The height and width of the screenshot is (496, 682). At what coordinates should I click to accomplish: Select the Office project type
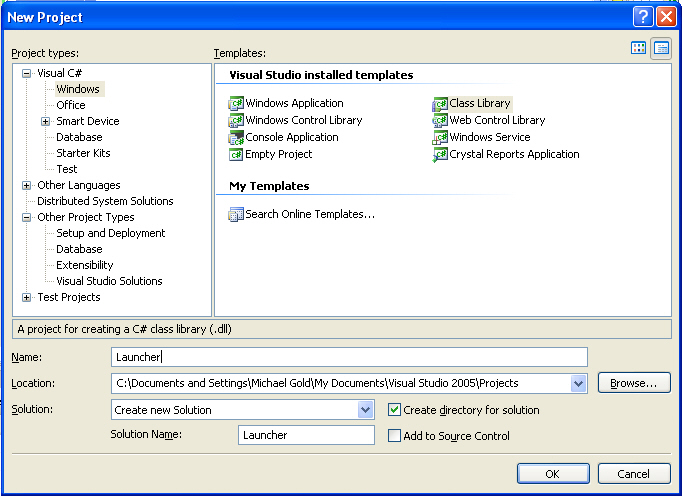point(71,105)
